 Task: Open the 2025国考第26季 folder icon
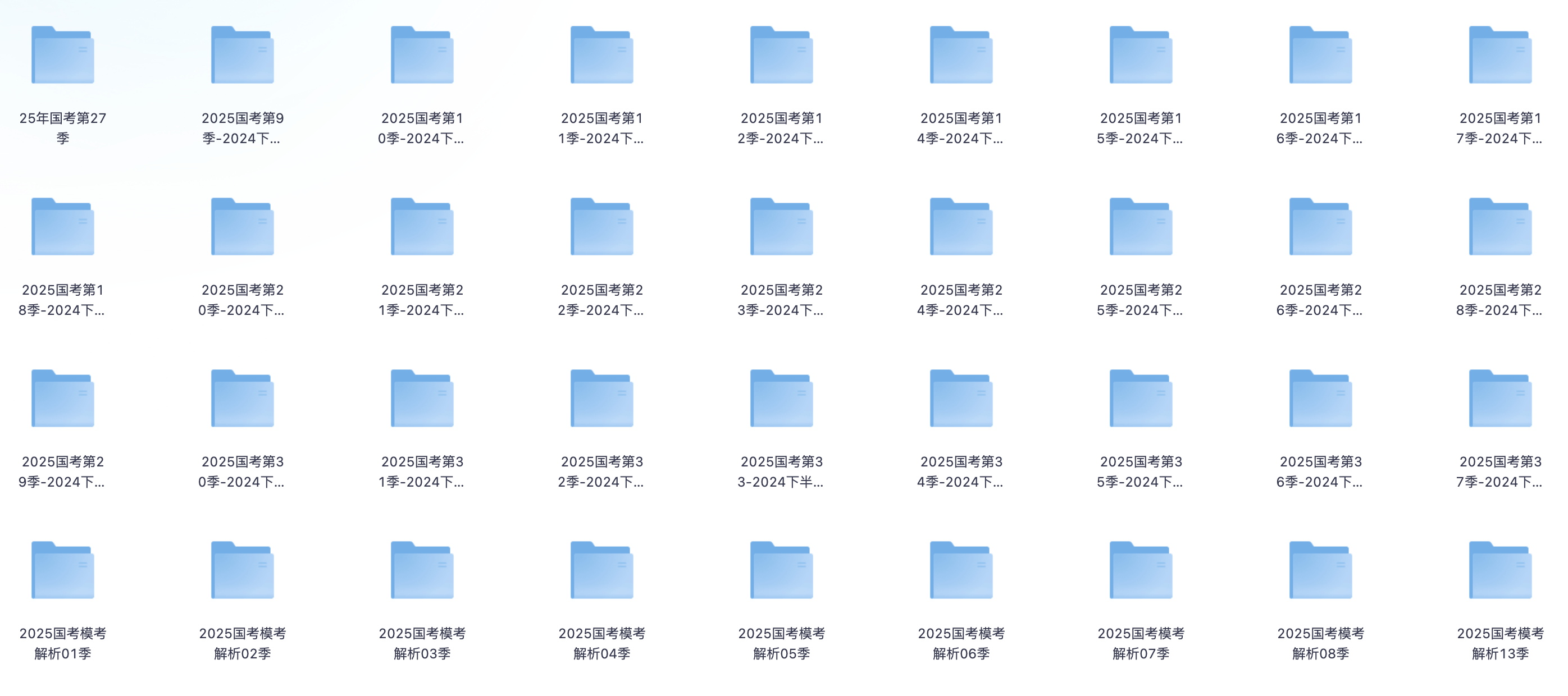(x=1320, y=226)
